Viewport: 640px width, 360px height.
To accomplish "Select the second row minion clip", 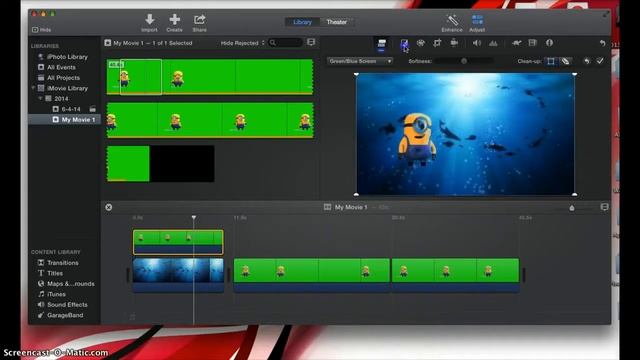I will point(210,120).
